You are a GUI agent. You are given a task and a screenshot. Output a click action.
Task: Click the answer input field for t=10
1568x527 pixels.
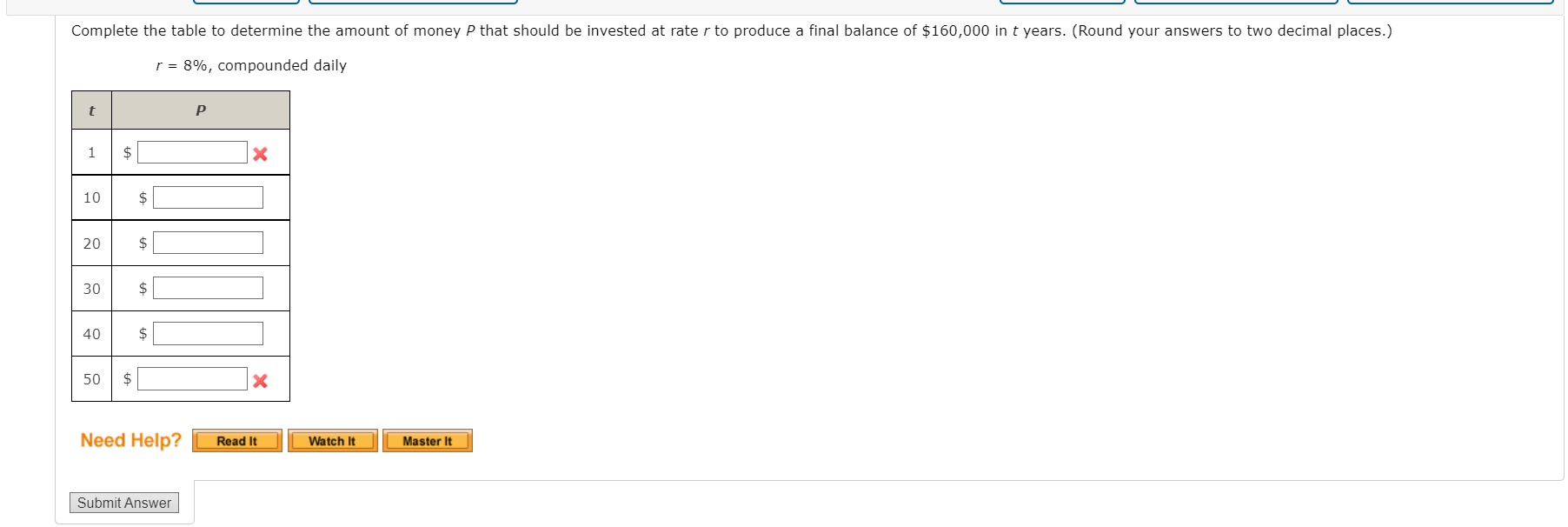207,197
